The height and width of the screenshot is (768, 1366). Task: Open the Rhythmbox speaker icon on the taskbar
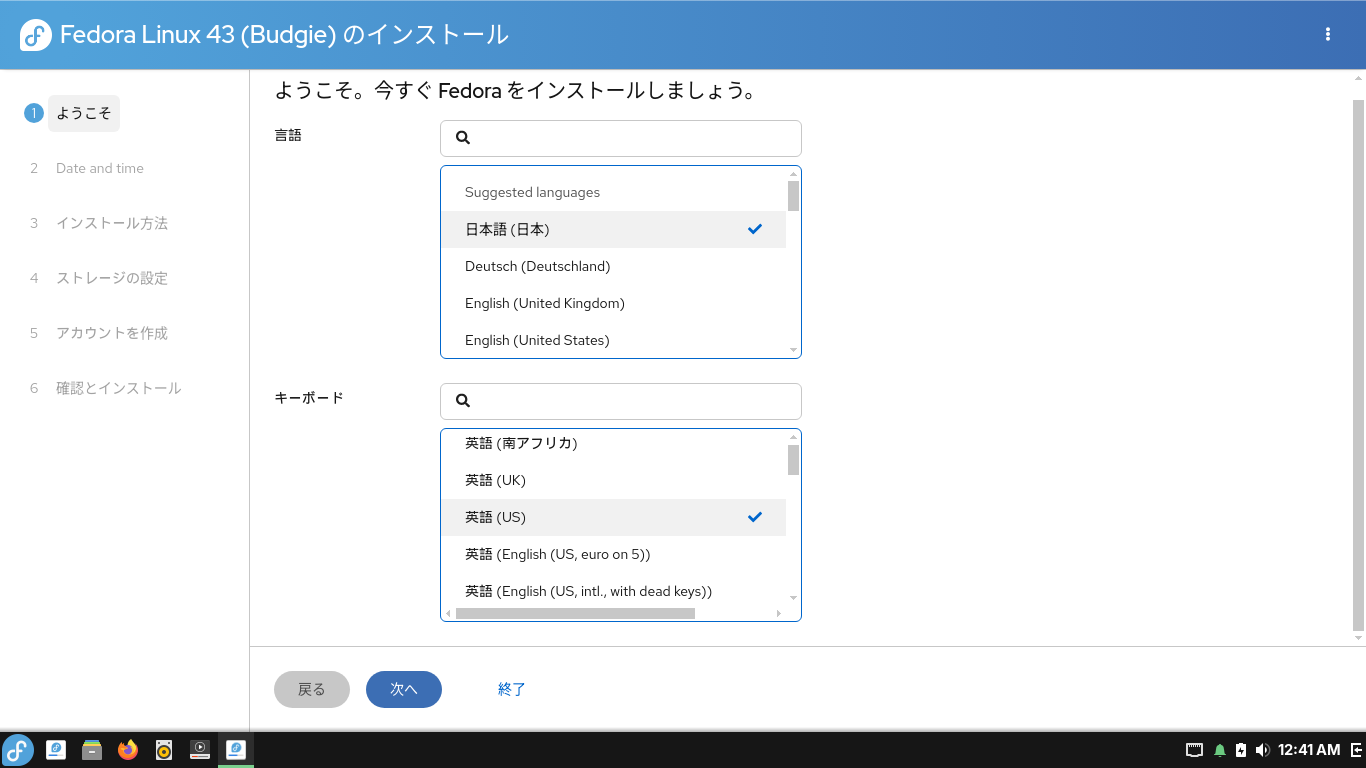[x=164, y=750]
